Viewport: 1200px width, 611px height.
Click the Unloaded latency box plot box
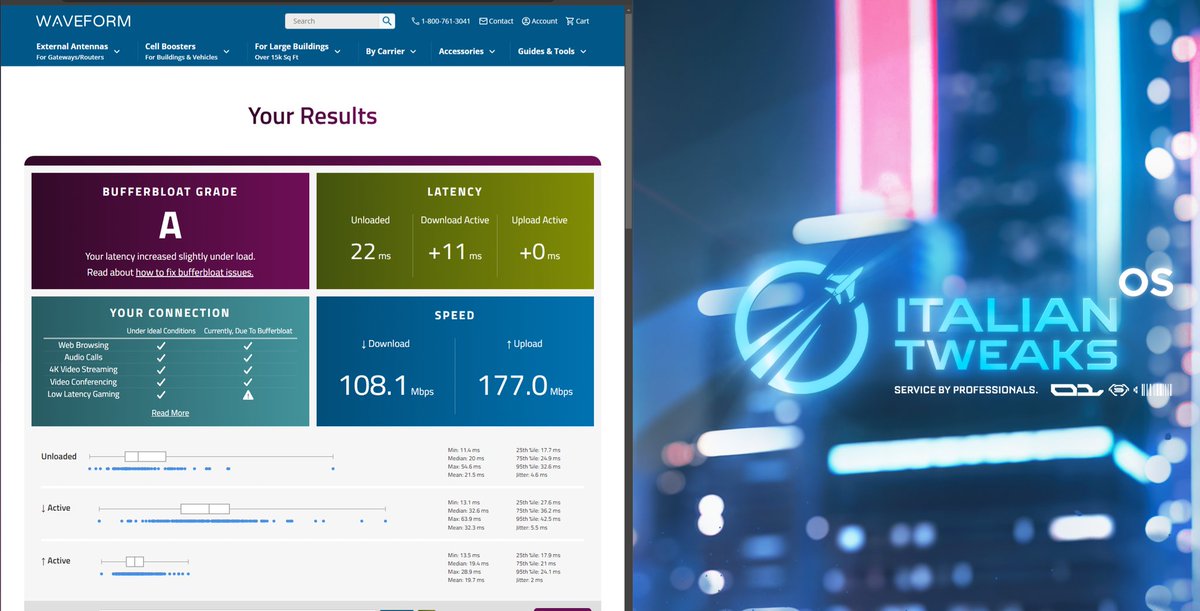tap(145, 456)
